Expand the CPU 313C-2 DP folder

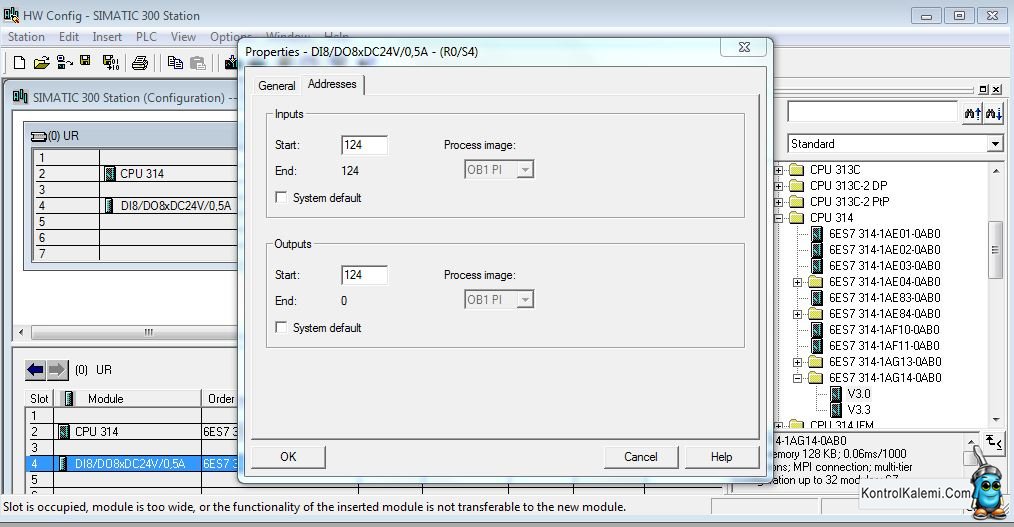click(779, 186)
